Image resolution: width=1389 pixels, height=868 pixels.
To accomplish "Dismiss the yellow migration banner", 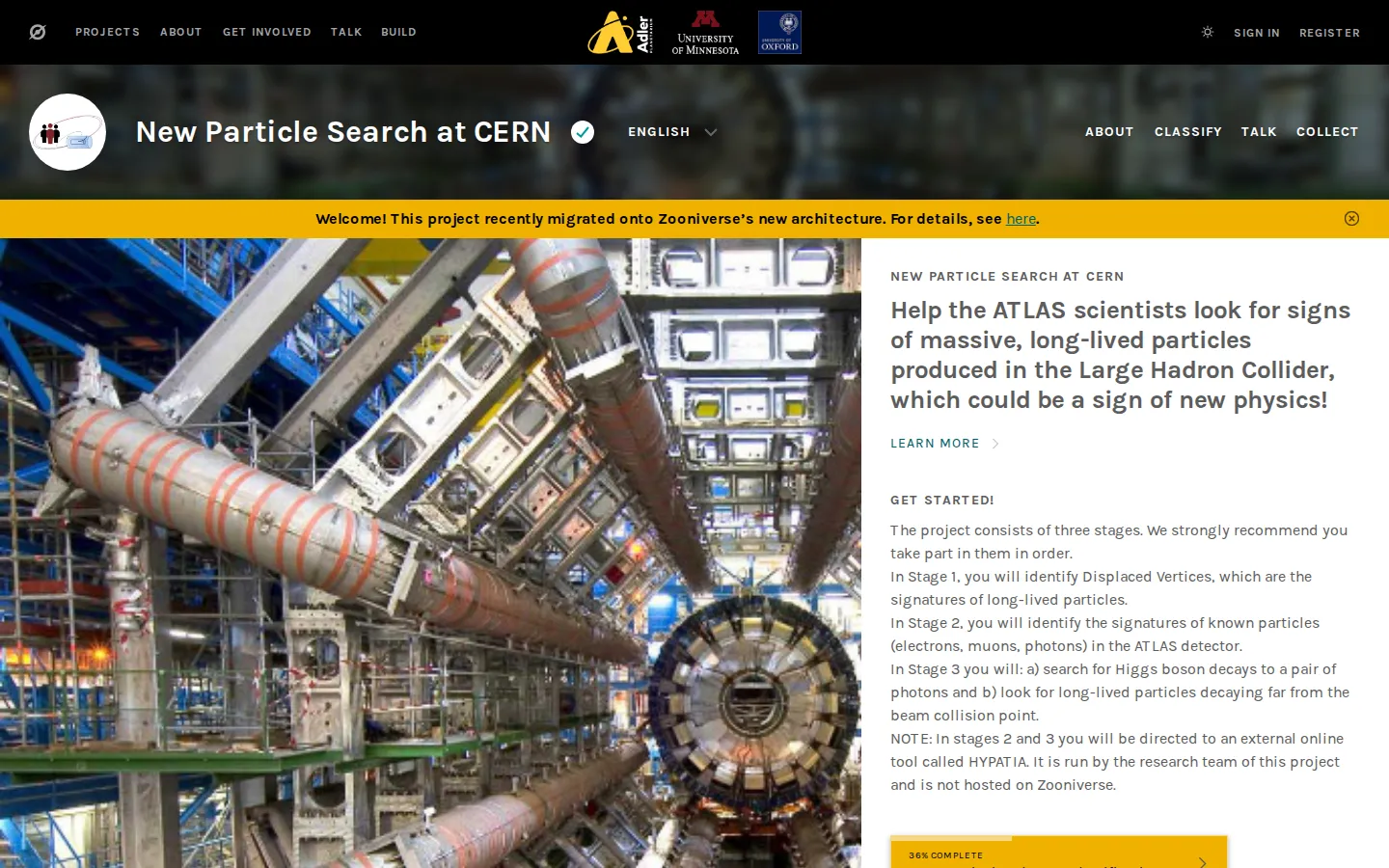I will 1351,218.
